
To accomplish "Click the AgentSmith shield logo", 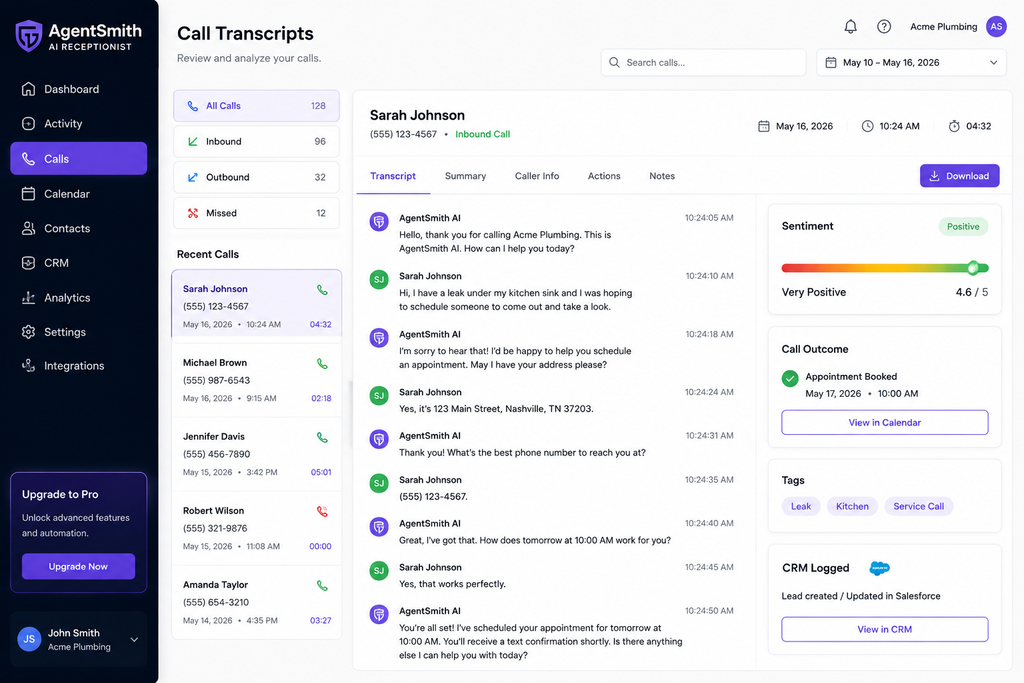I will [x=29, y=36].
